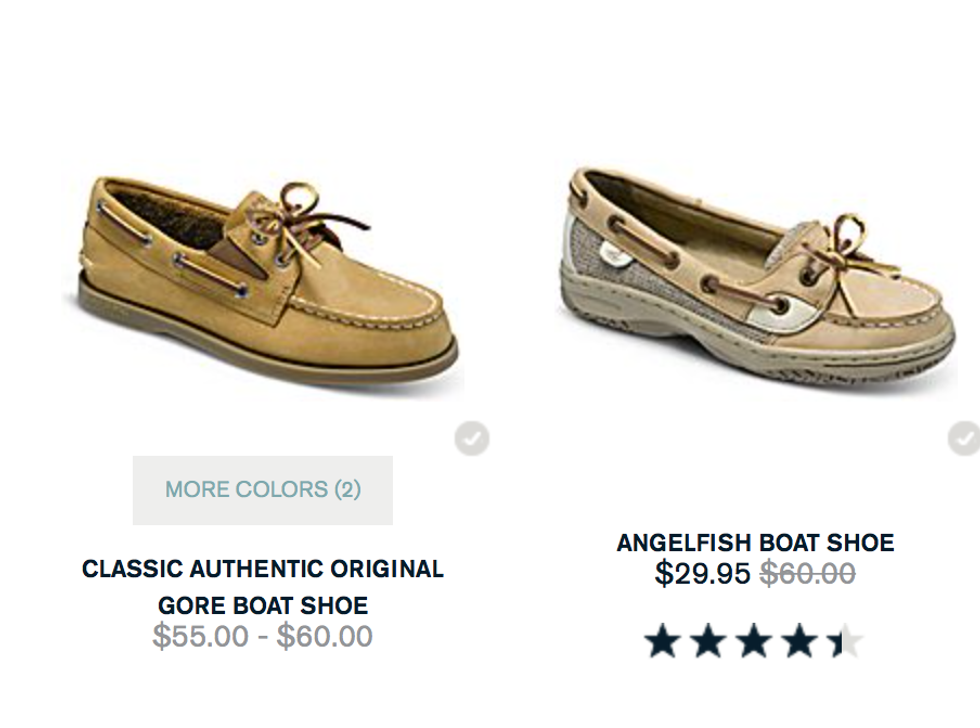Open the Classic Authentic Original Gore Boat Shoe title
The width and height of the screenshot is (980, 728).
263,587
